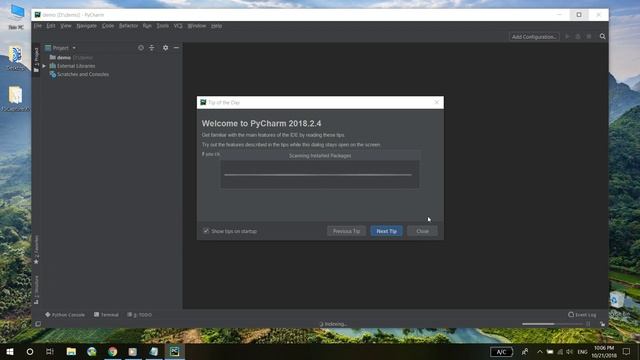Open the View menu
Screen dimensions: 640x360
[x=66, y=26]
